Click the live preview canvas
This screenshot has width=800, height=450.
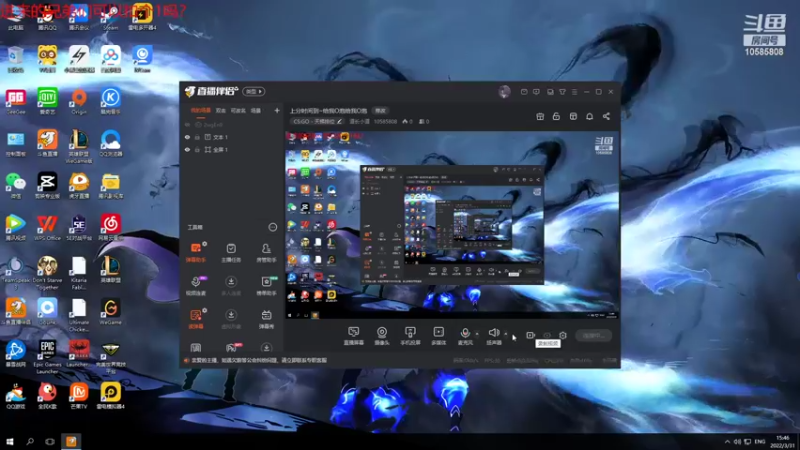[452, 225]
